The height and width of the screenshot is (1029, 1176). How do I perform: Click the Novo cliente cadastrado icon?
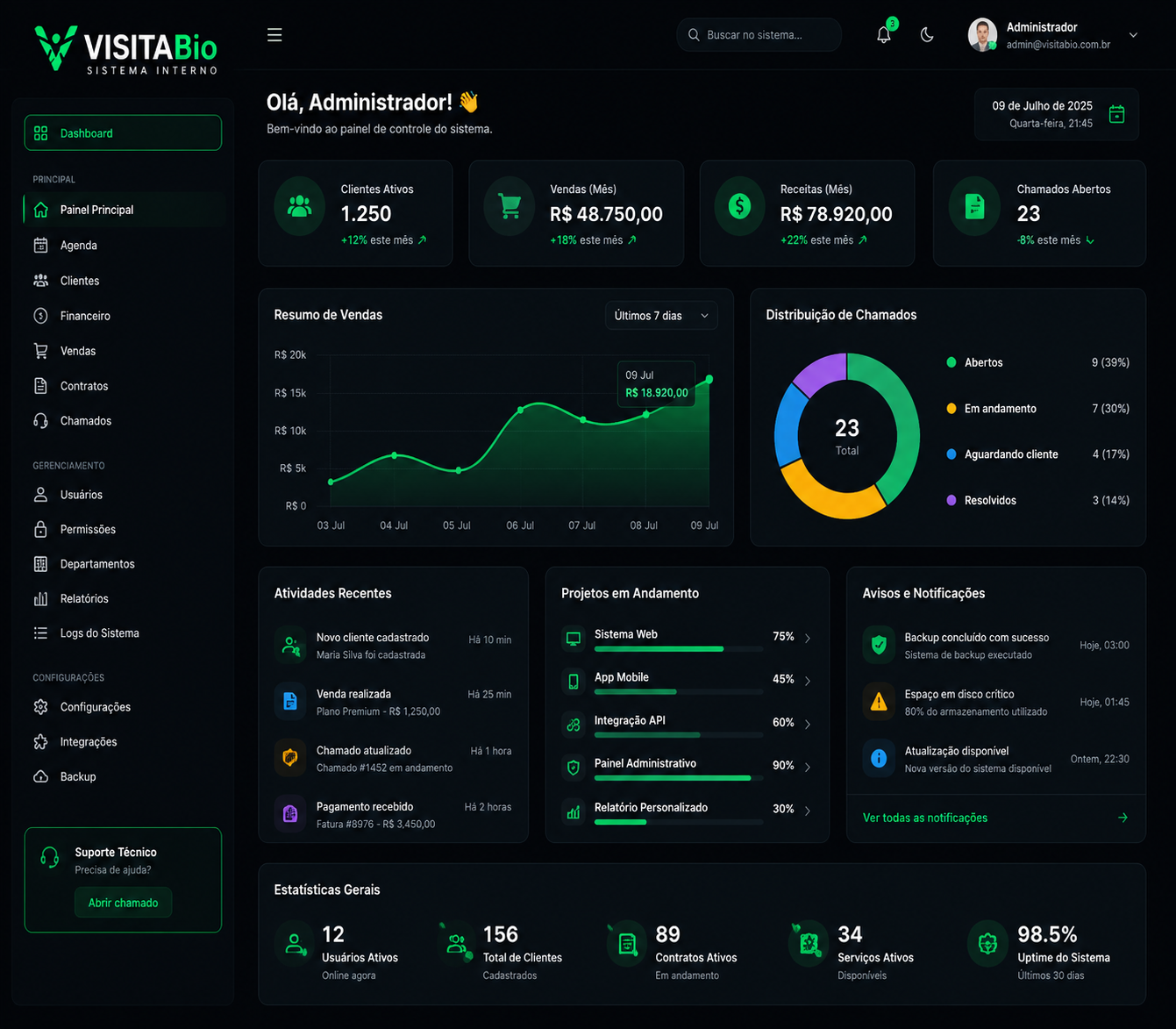tap(290, 646)
